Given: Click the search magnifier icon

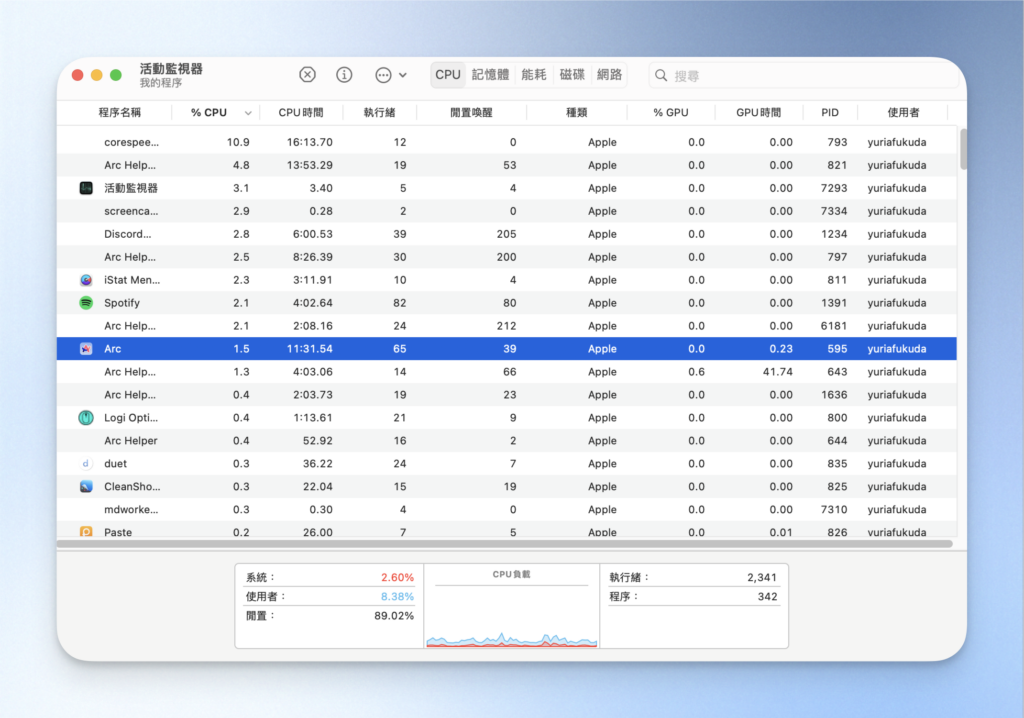Looking at the screenshot, I should (x=661, y=76).
